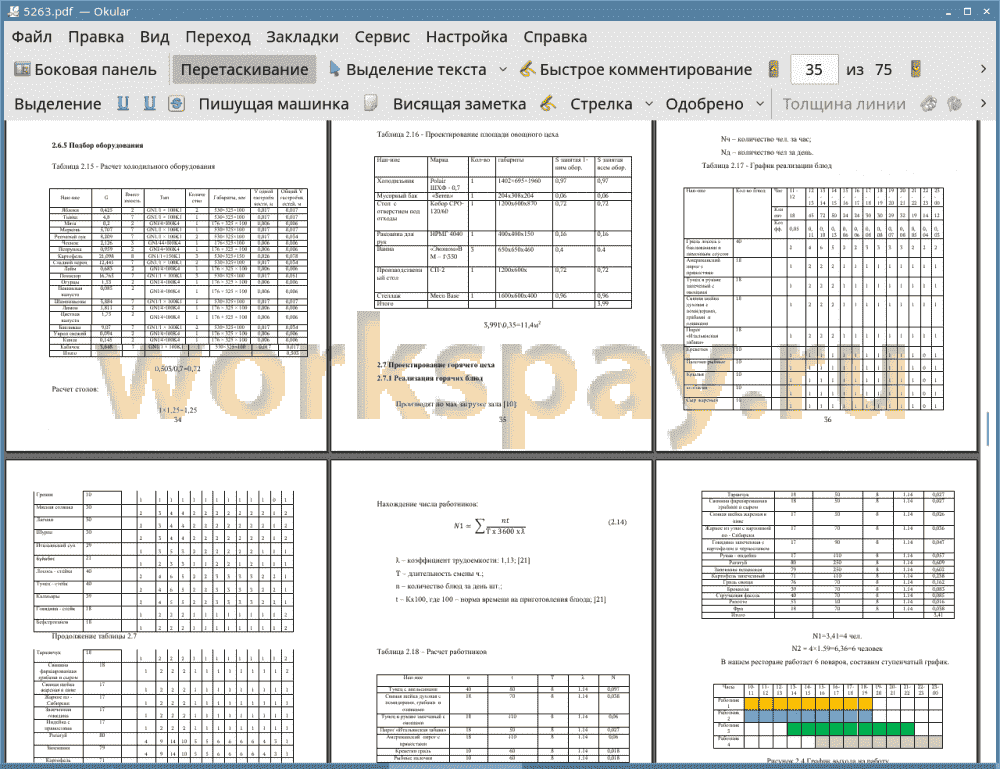
Task: Open the Правка menu
Action: pos(96,37)
